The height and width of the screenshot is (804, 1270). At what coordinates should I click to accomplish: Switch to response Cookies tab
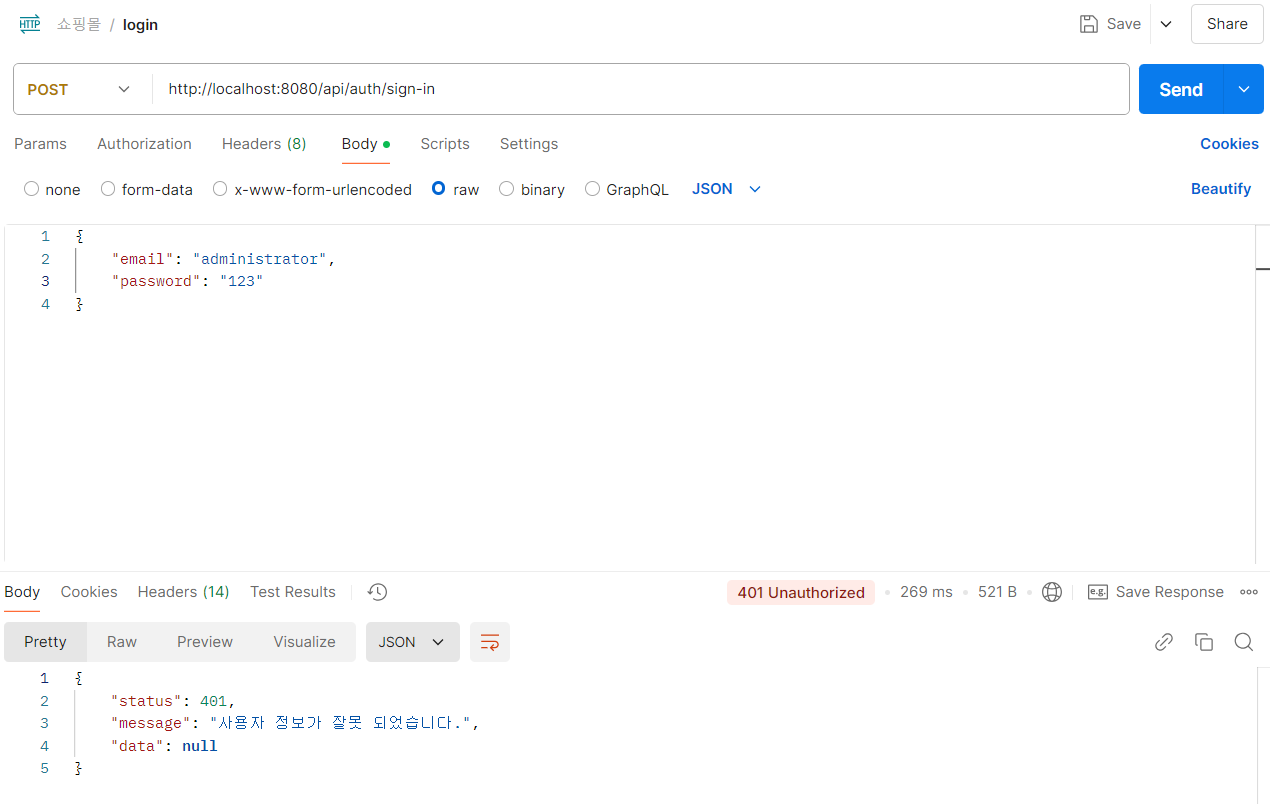(x=89, y=592)
